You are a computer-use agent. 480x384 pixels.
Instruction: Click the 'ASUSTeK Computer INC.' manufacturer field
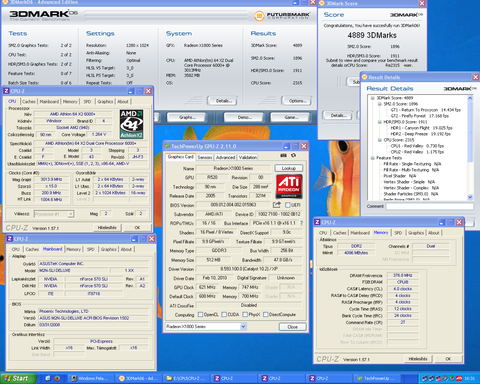coord(93,263)
